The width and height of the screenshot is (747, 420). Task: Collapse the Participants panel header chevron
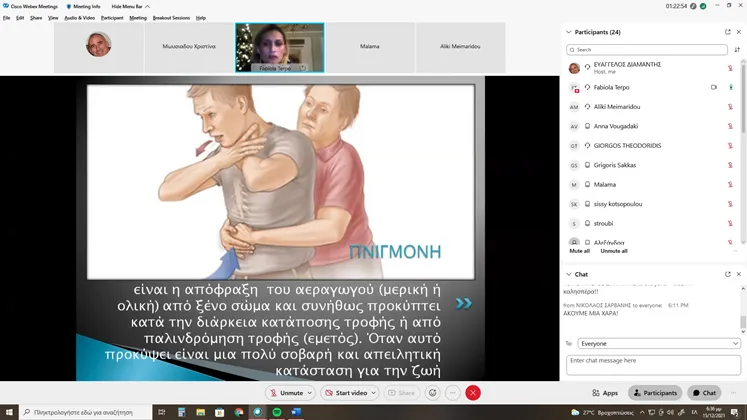[570, 32]
